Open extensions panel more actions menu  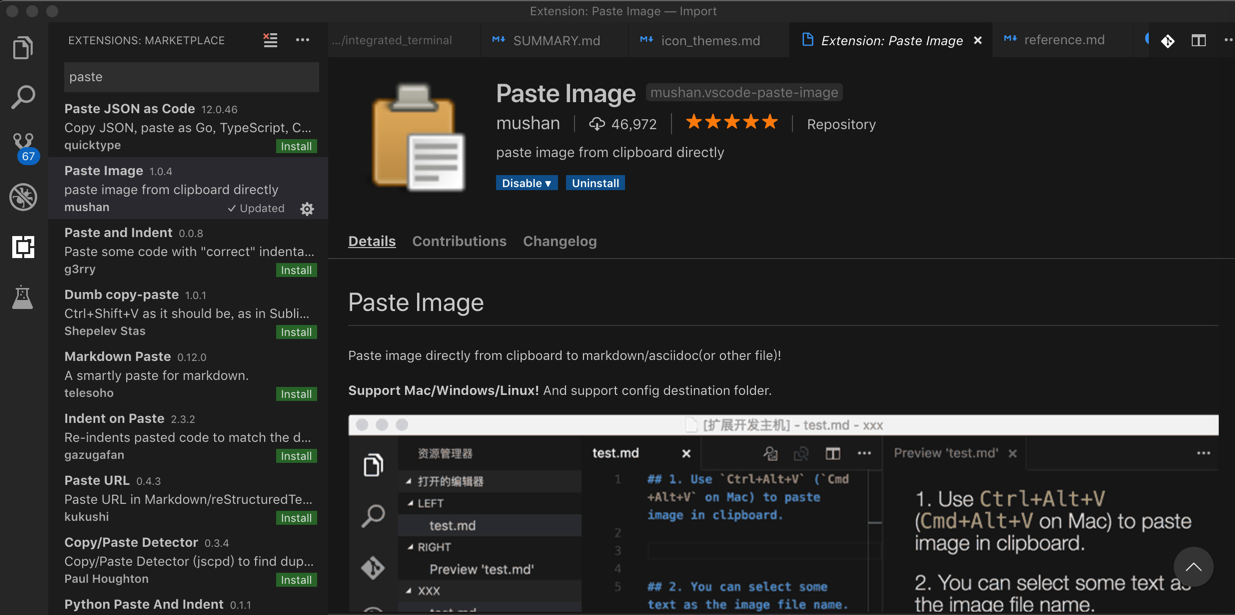tap(302, 40)
